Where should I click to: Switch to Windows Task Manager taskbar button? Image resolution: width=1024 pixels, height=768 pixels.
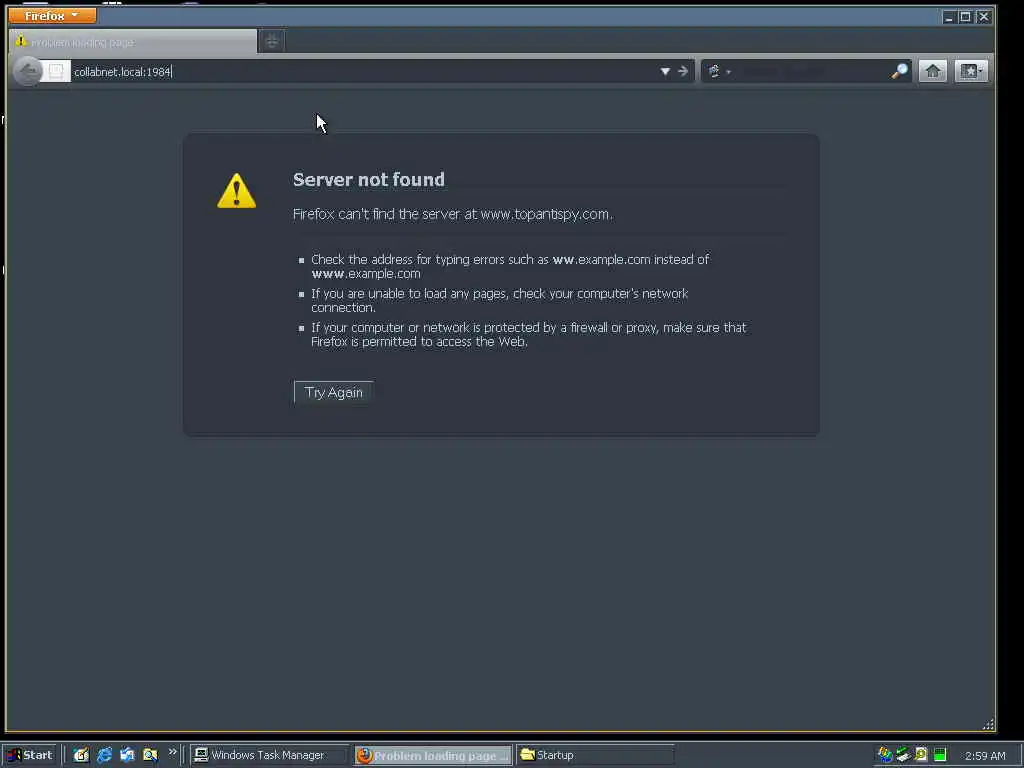(270, 755)
